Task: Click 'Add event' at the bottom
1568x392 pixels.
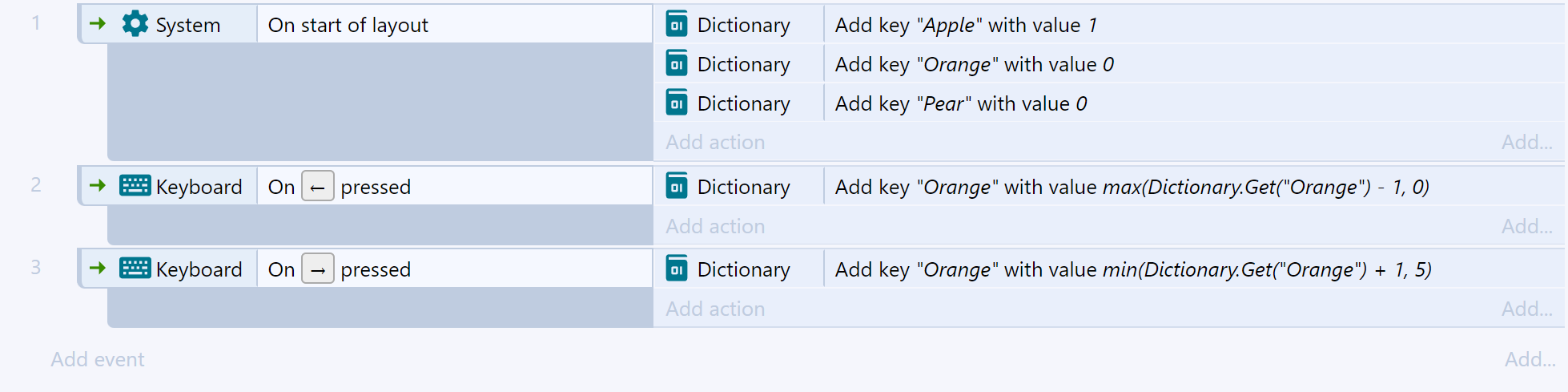Action: pos(98,359)
